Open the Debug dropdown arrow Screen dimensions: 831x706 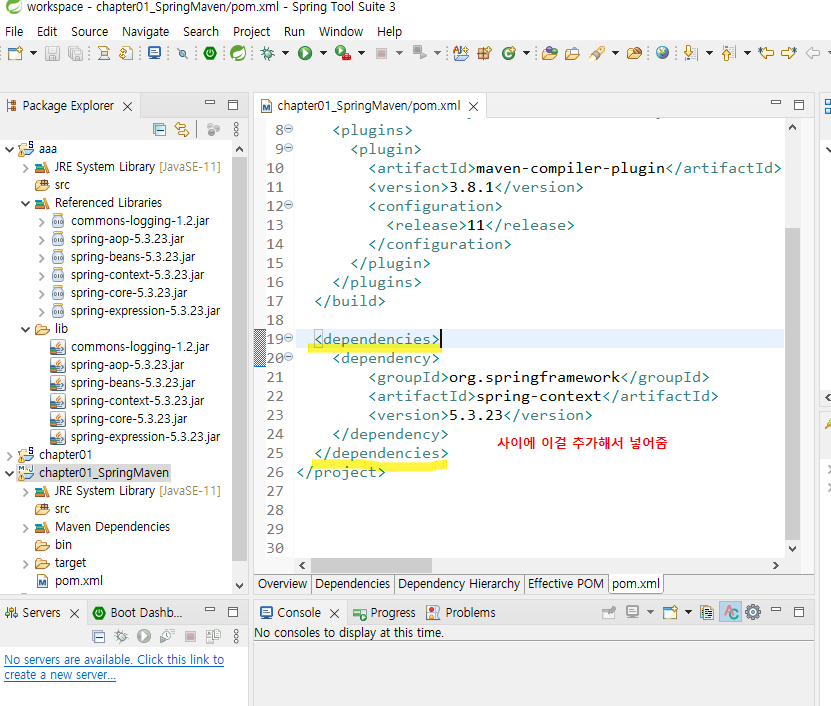[285, 53]
